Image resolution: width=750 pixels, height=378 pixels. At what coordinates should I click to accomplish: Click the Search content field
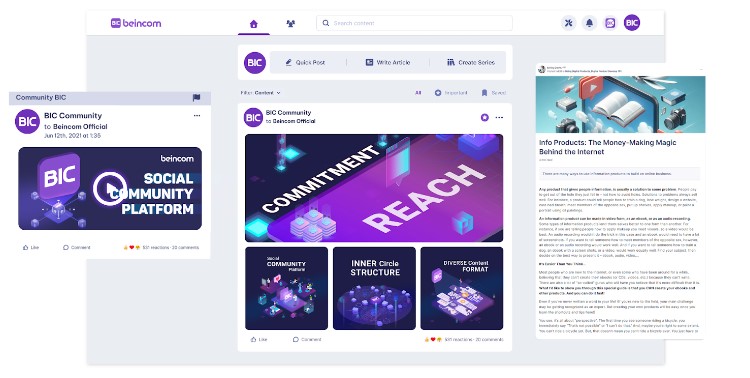point(414,23)
